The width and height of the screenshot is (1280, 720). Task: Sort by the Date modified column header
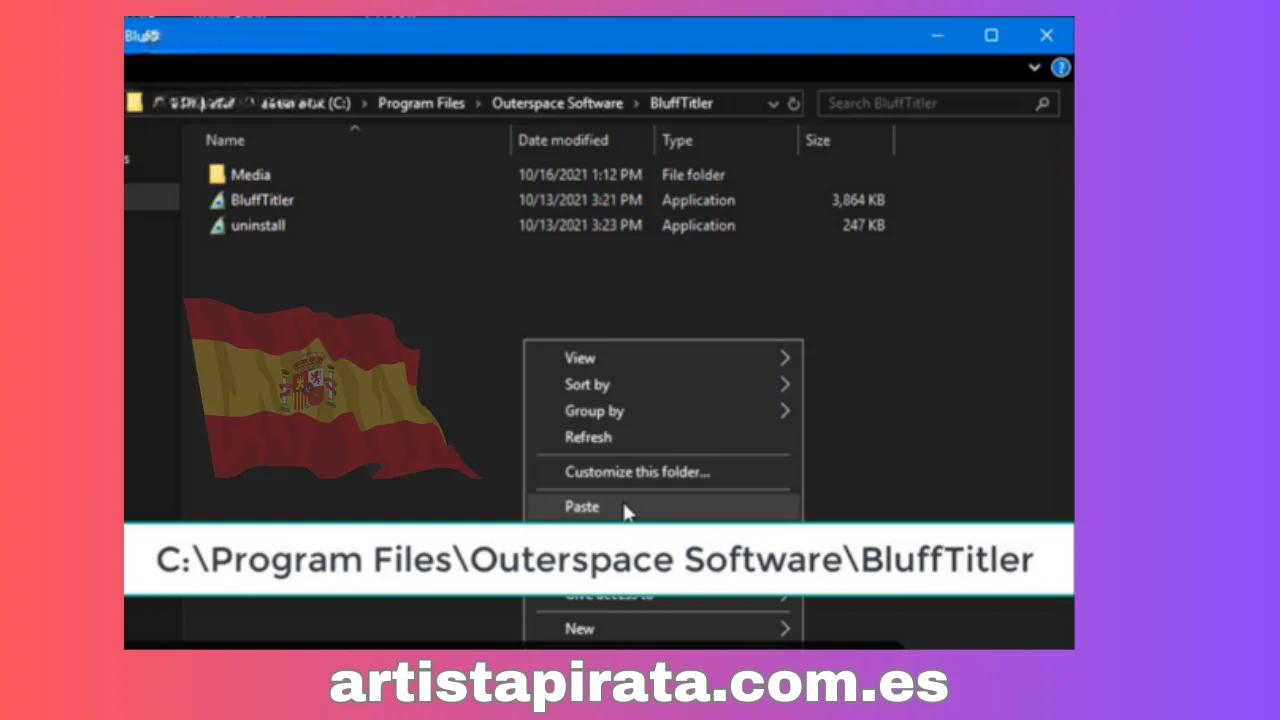click(x=563, y=140)
